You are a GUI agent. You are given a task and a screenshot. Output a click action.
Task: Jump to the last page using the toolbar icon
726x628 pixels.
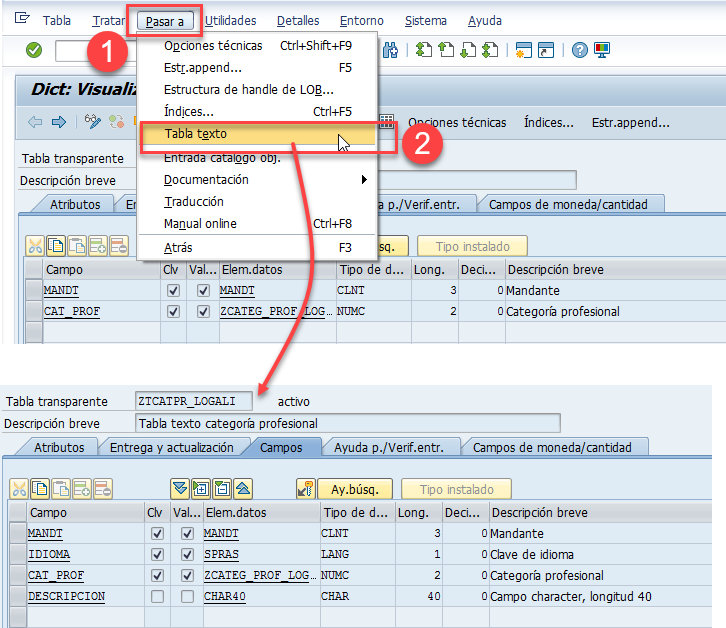(490, 50)
